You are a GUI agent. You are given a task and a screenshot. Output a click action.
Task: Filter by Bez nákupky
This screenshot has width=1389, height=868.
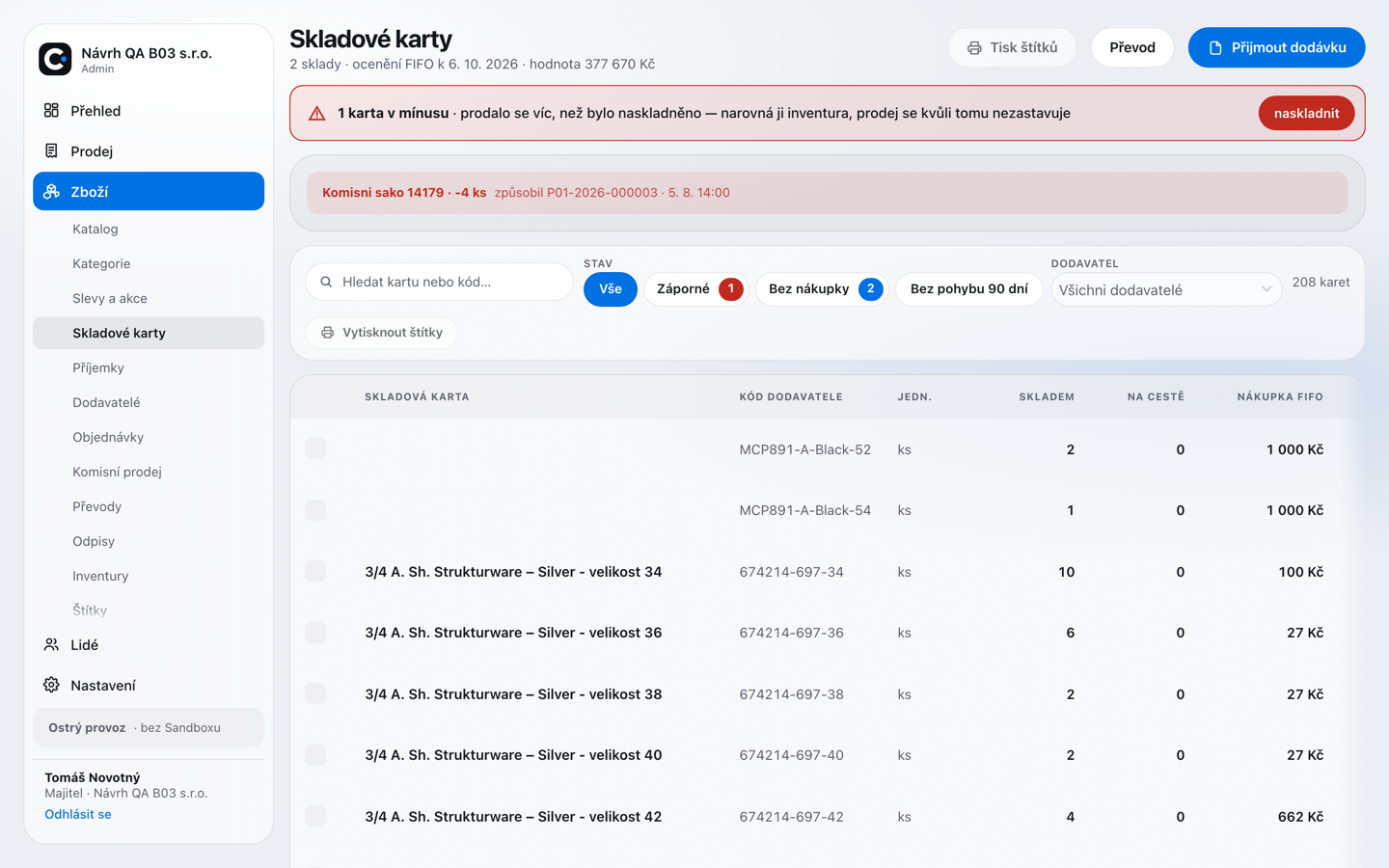pos(822,289)
